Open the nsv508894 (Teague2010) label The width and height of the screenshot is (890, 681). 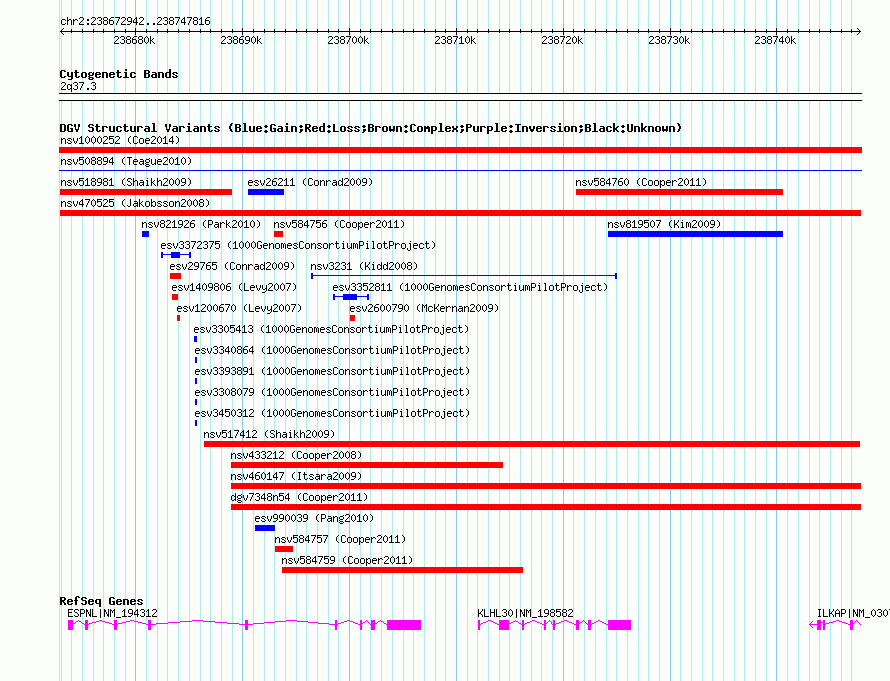(x=126, y=161)
